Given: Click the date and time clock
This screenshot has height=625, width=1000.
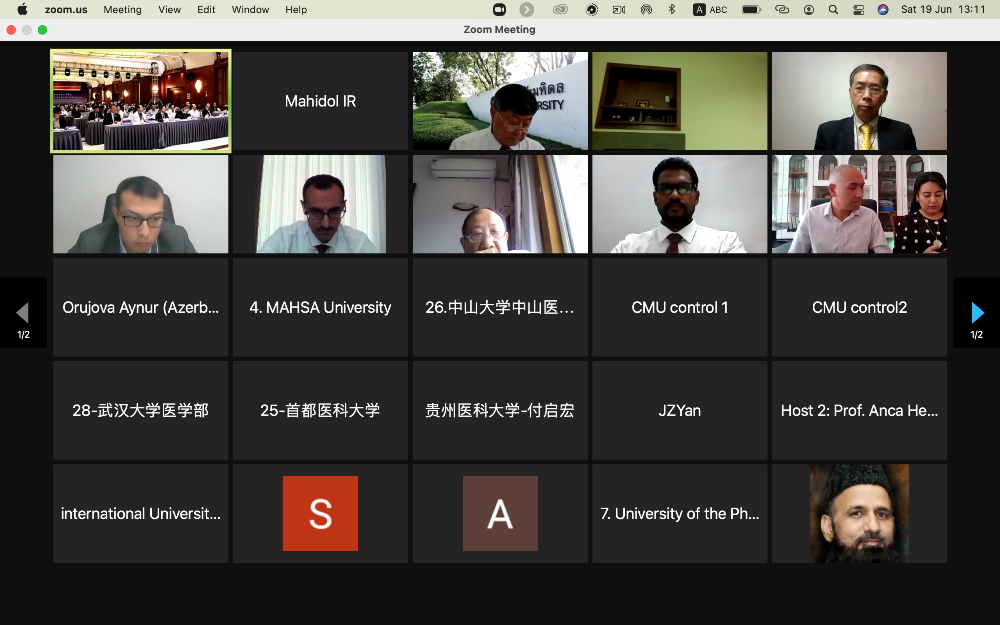Looking at the screenshot, I should point(943,9).
